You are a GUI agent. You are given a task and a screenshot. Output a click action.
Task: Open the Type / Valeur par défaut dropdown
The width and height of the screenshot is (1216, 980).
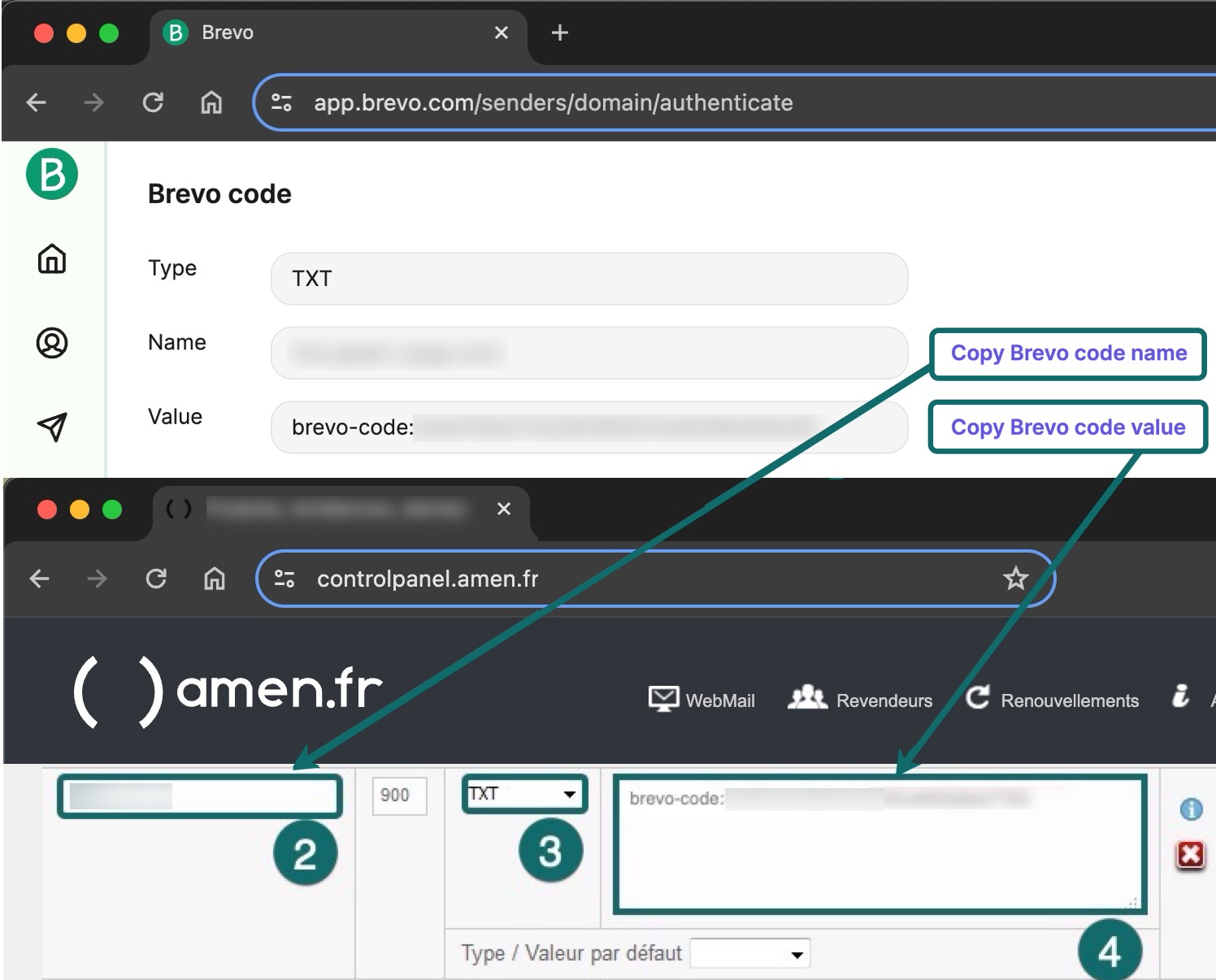tap(750, 953)
